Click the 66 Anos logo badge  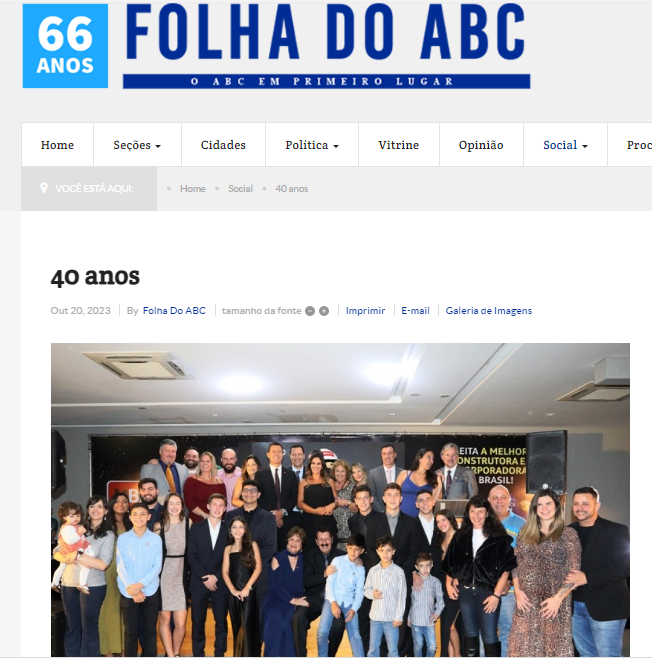(65, 46)
